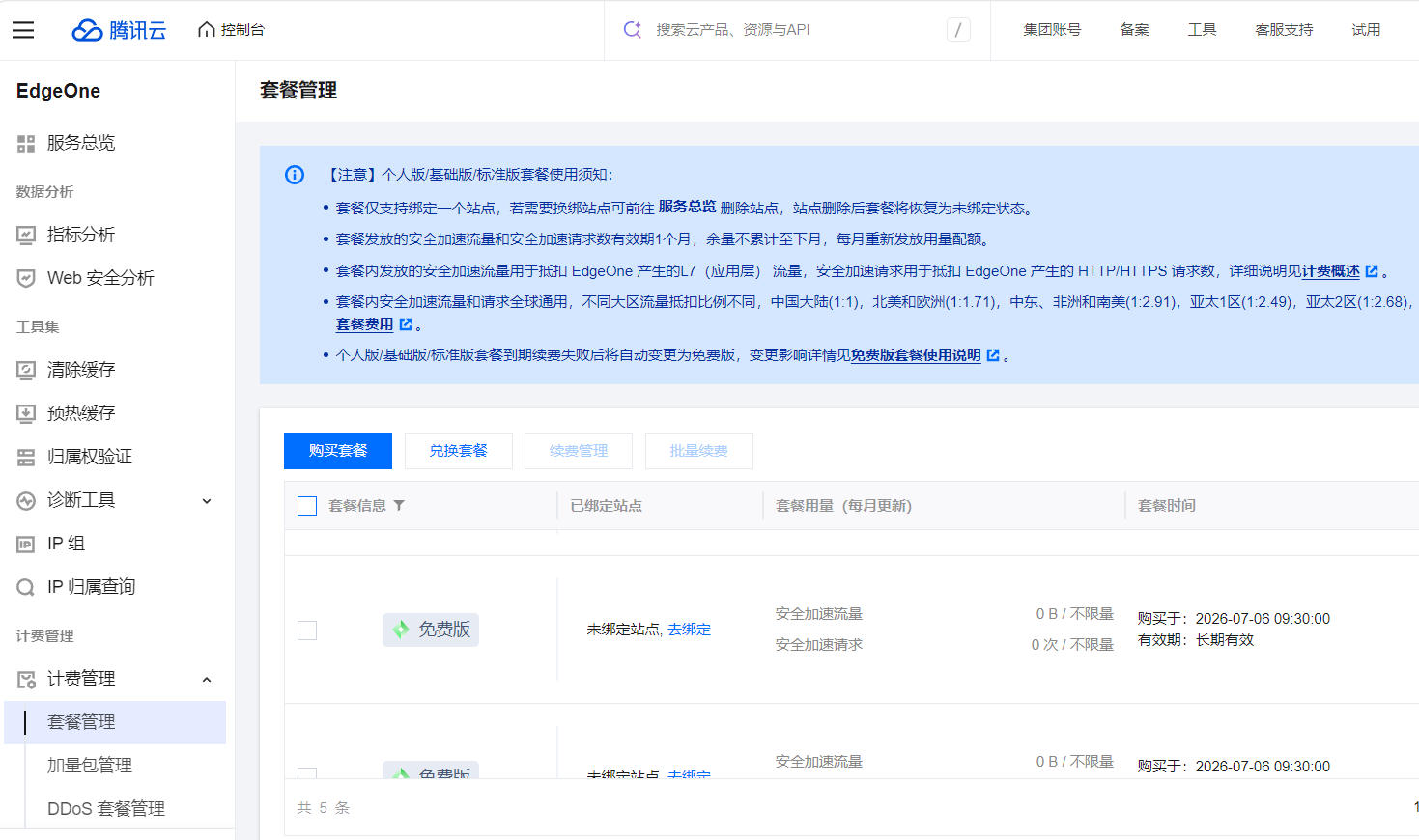Click the 兑换套餐 button
Viewport: 1419px width, 840px height.
click(x=459, y=451)
